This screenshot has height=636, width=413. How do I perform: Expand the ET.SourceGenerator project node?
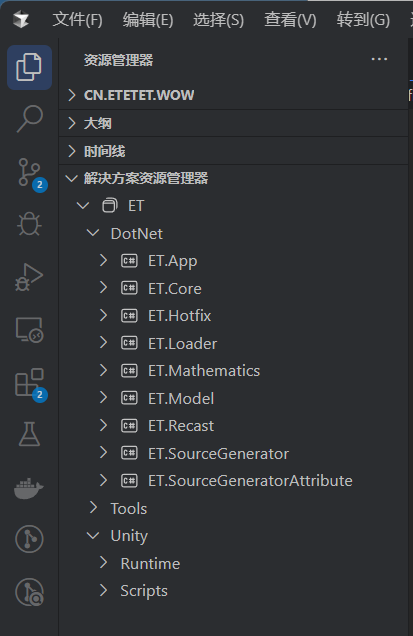click(x=103, y=453)
